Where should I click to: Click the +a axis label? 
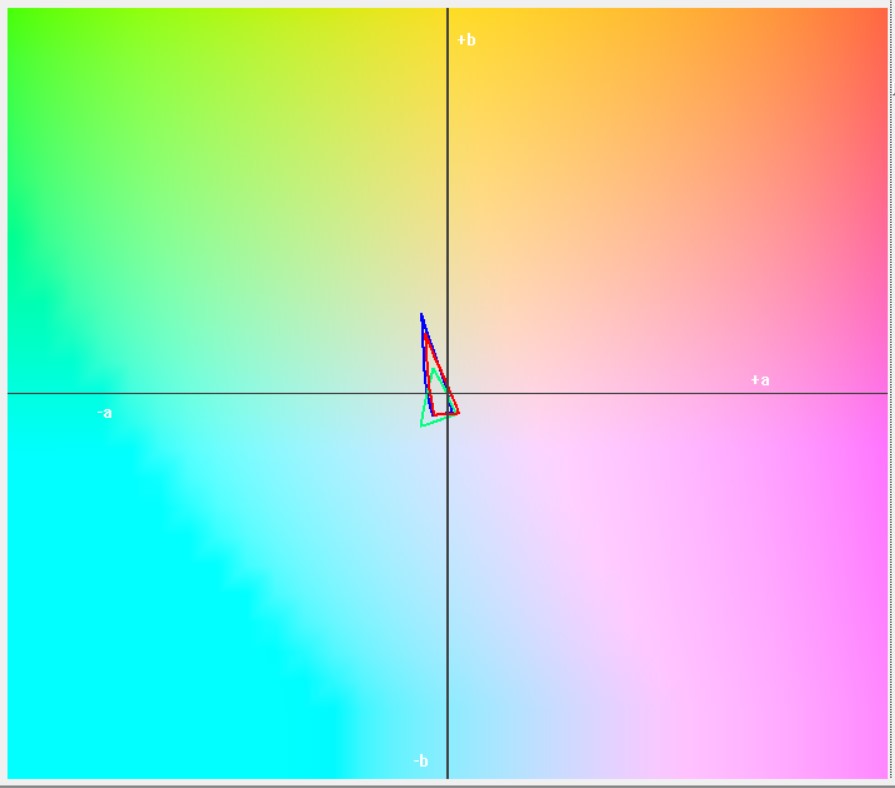760,380
